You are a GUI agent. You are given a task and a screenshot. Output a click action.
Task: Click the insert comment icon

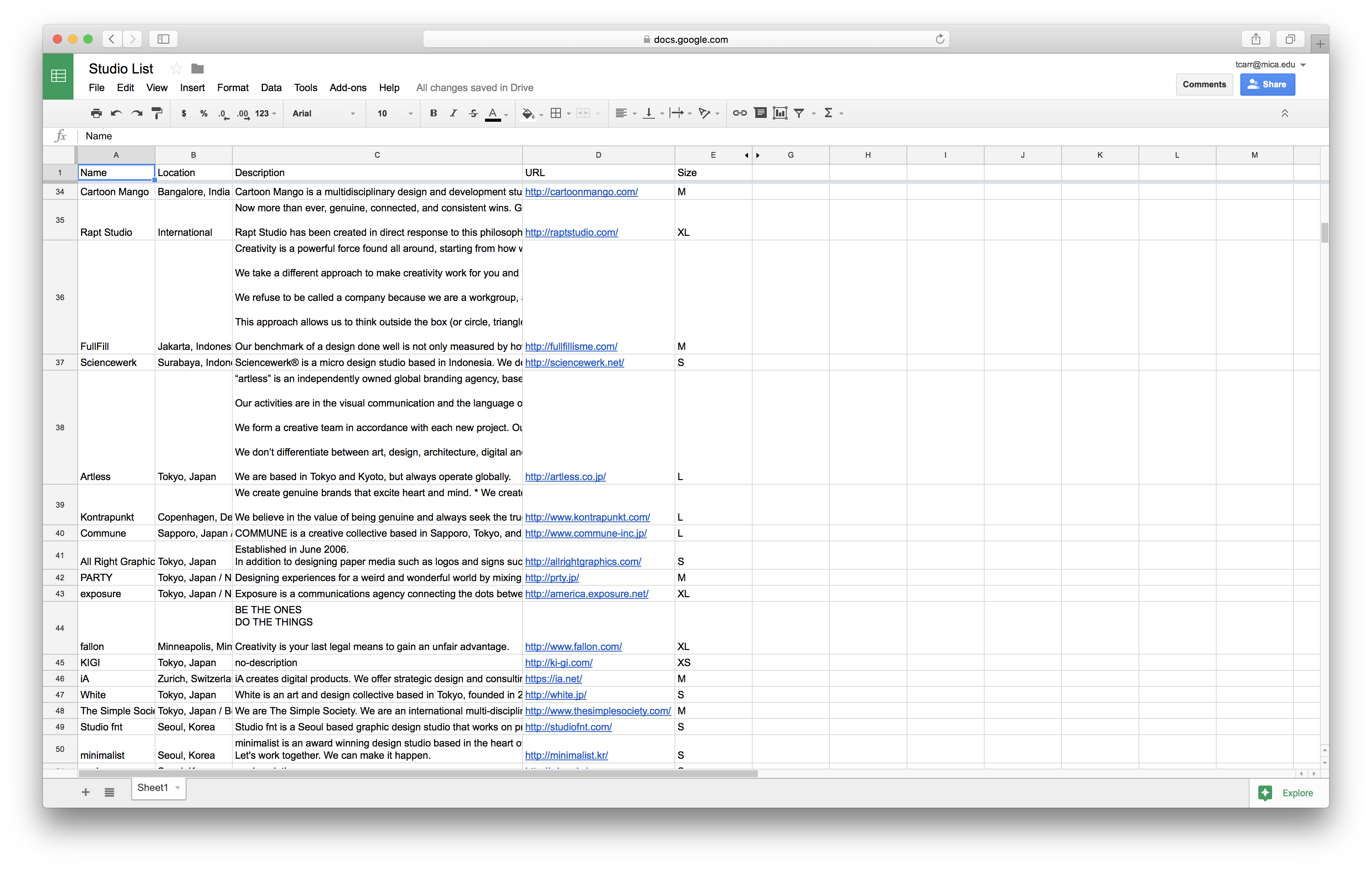coord(760,113)
